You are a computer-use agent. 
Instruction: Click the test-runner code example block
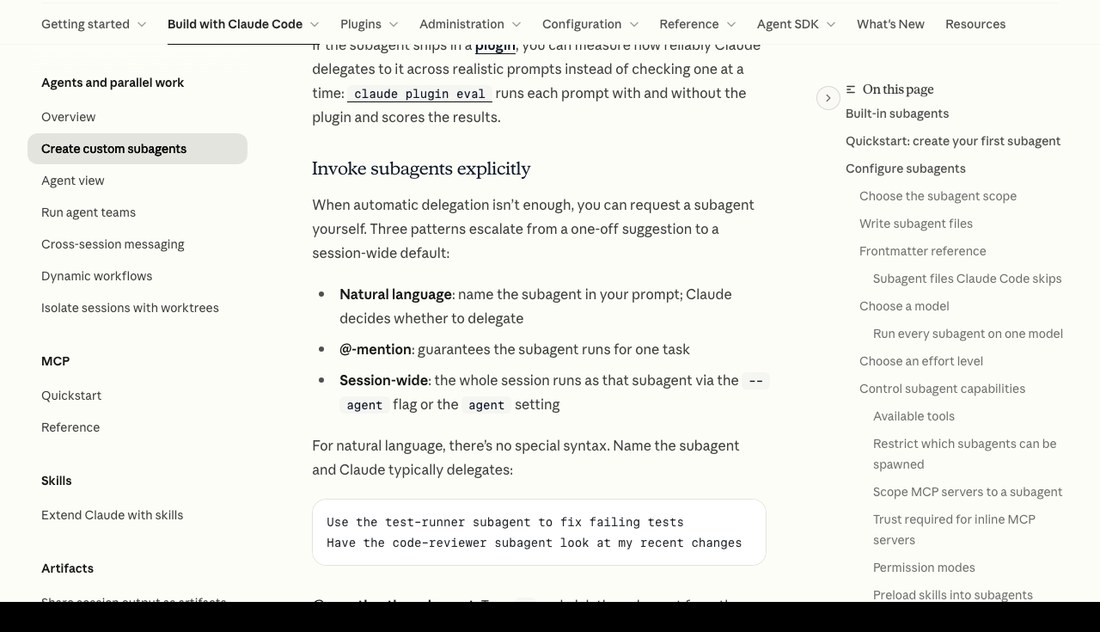(x=539, y=532)
